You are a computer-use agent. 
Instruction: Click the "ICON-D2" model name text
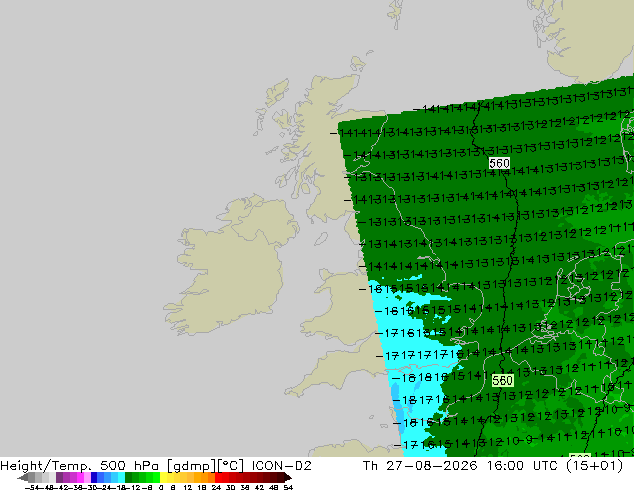pyautogui.click(x=281, y=466)
